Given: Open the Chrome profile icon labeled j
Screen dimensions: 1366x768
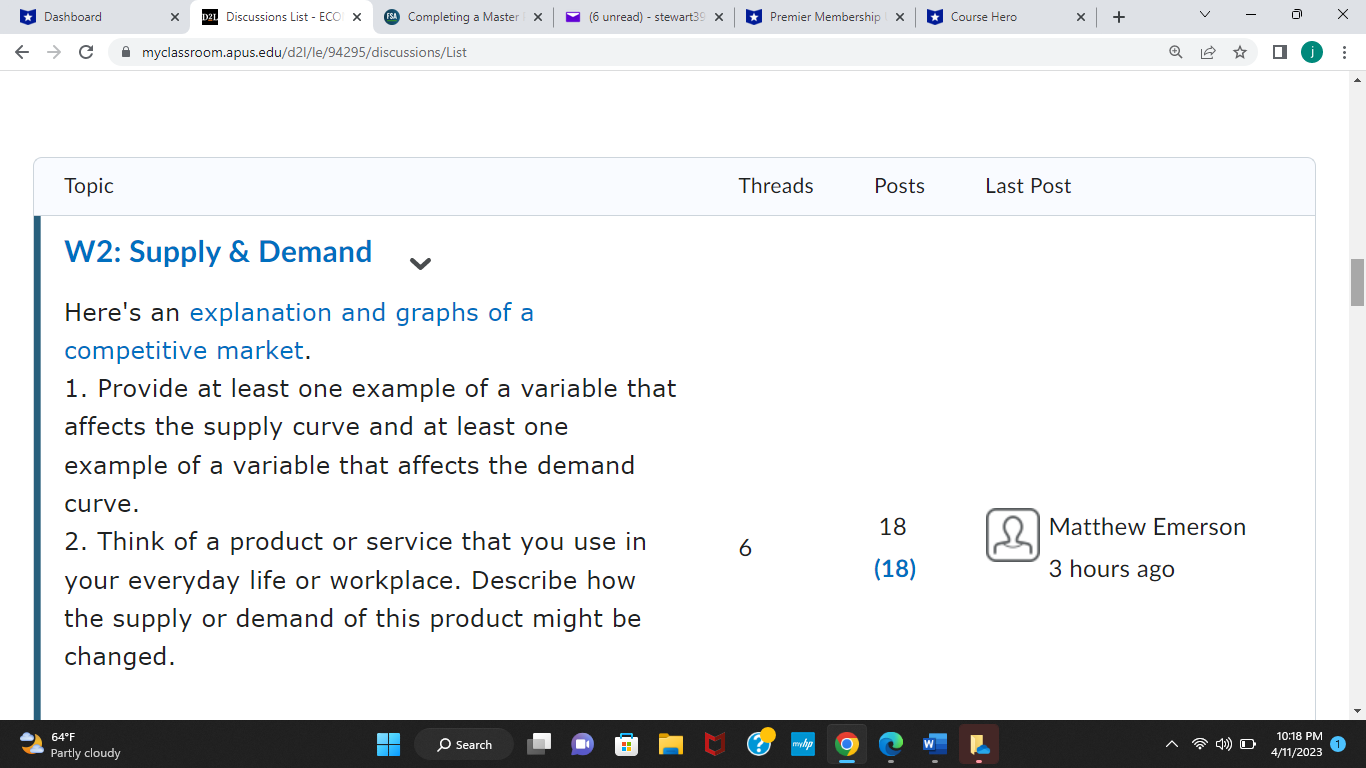Looking at the screenshot, I should (1314, 52).
